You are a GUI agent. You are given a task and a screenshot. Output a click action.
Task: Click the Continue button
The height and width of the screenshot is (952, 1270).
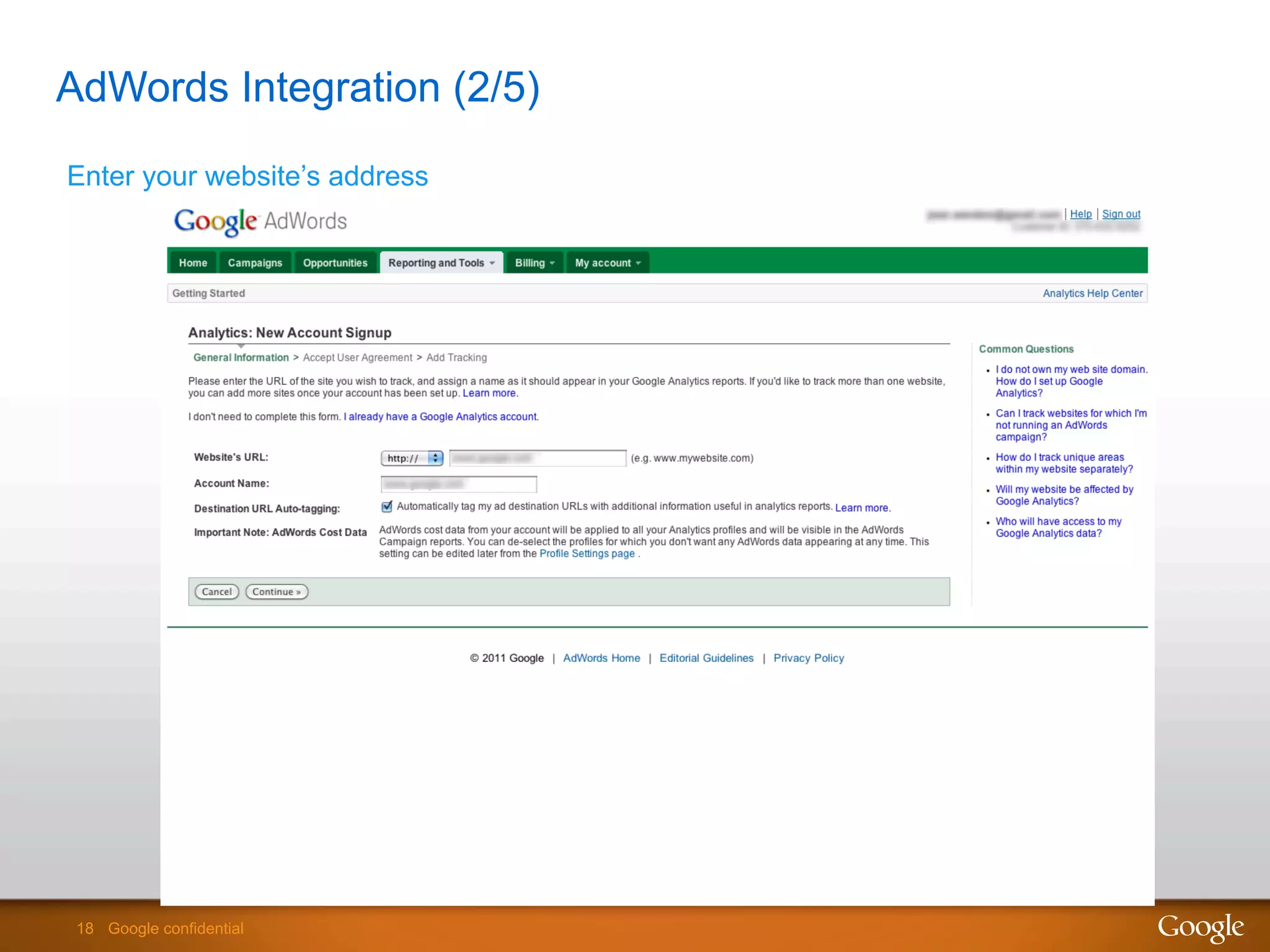point(277,592)
